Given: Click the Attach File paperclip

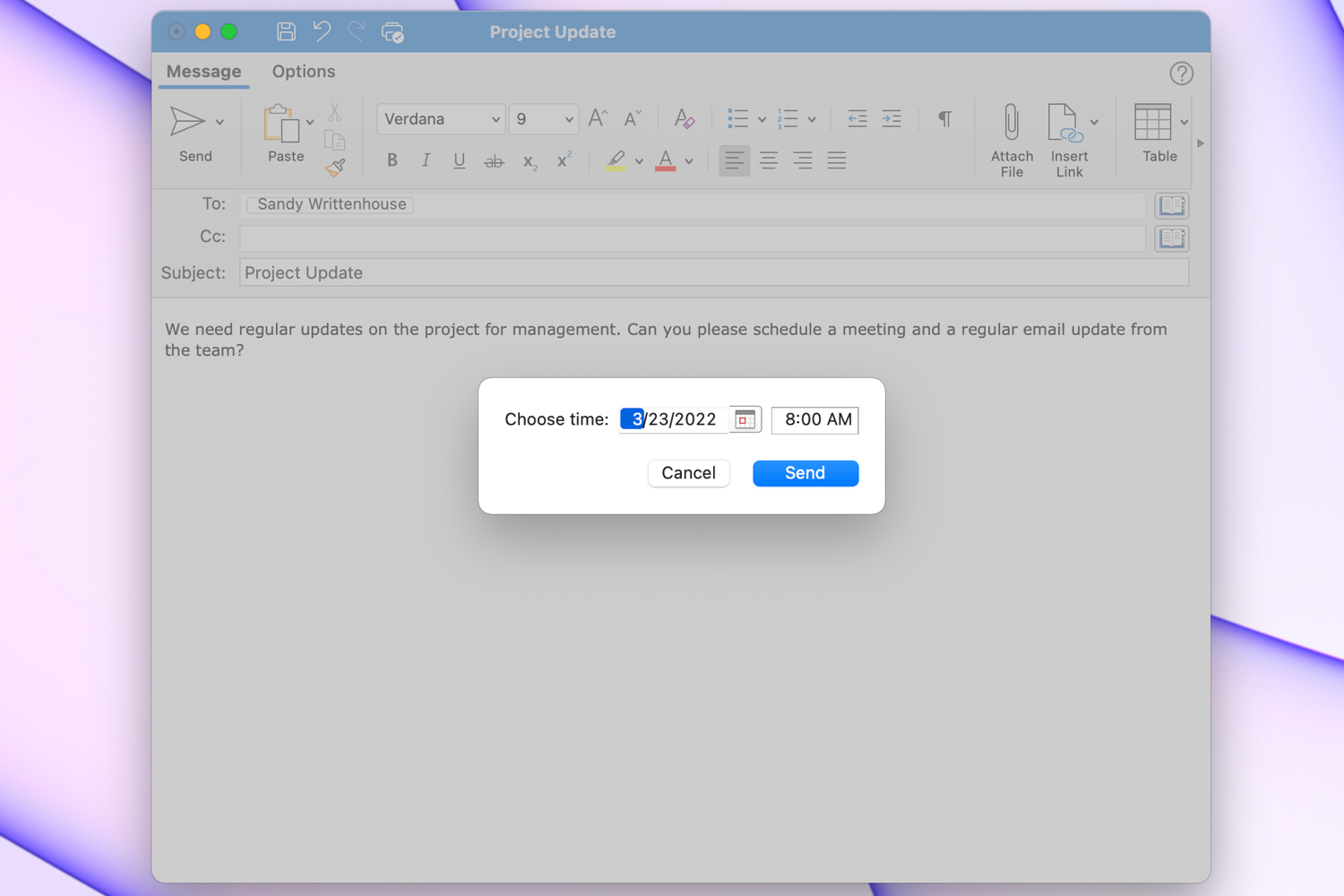Looking at the screenshot, I should point(1012,123).
